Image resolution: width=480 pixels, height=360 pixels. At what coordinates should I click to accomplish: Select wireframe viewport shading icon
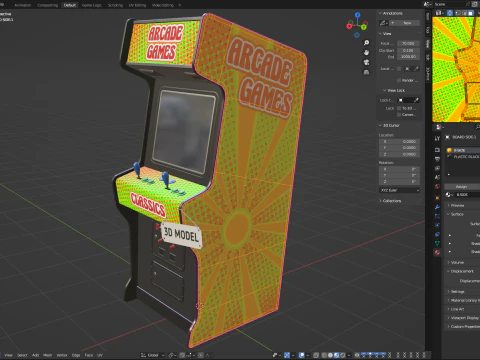pyautogui.click(x=324, y=355)
